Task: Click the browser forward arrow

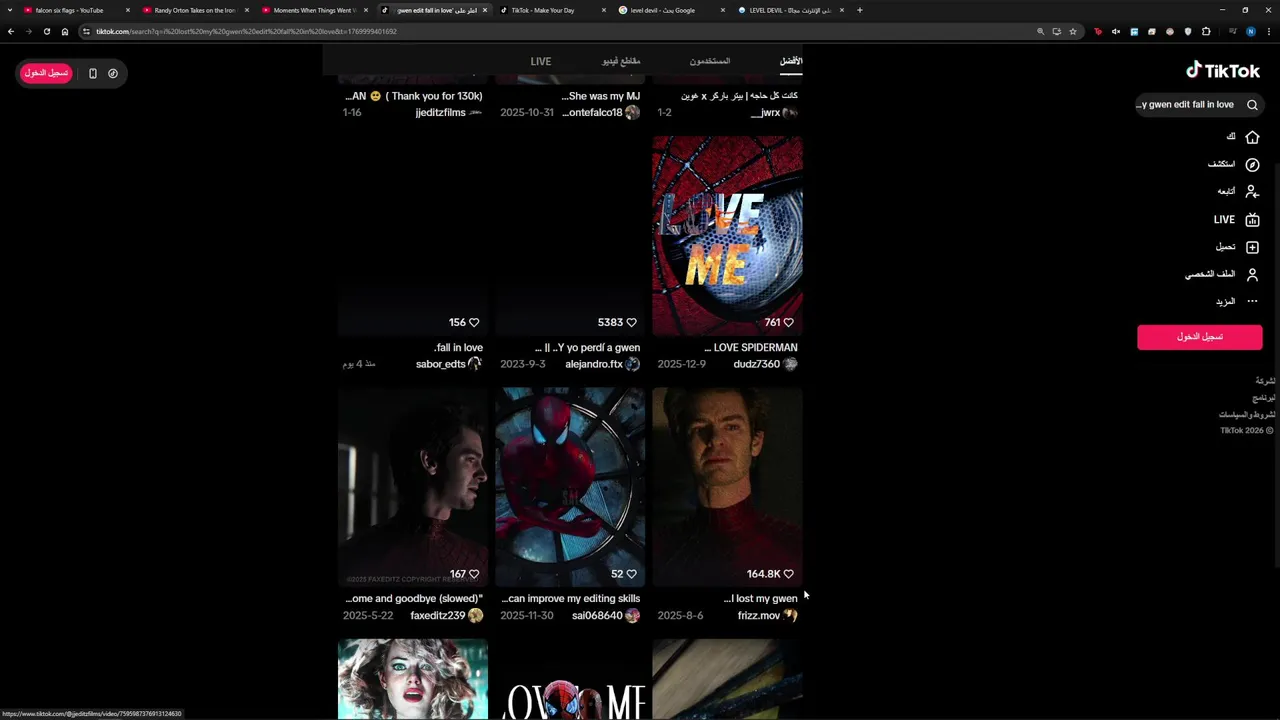Action: click(x=28, y=31)
